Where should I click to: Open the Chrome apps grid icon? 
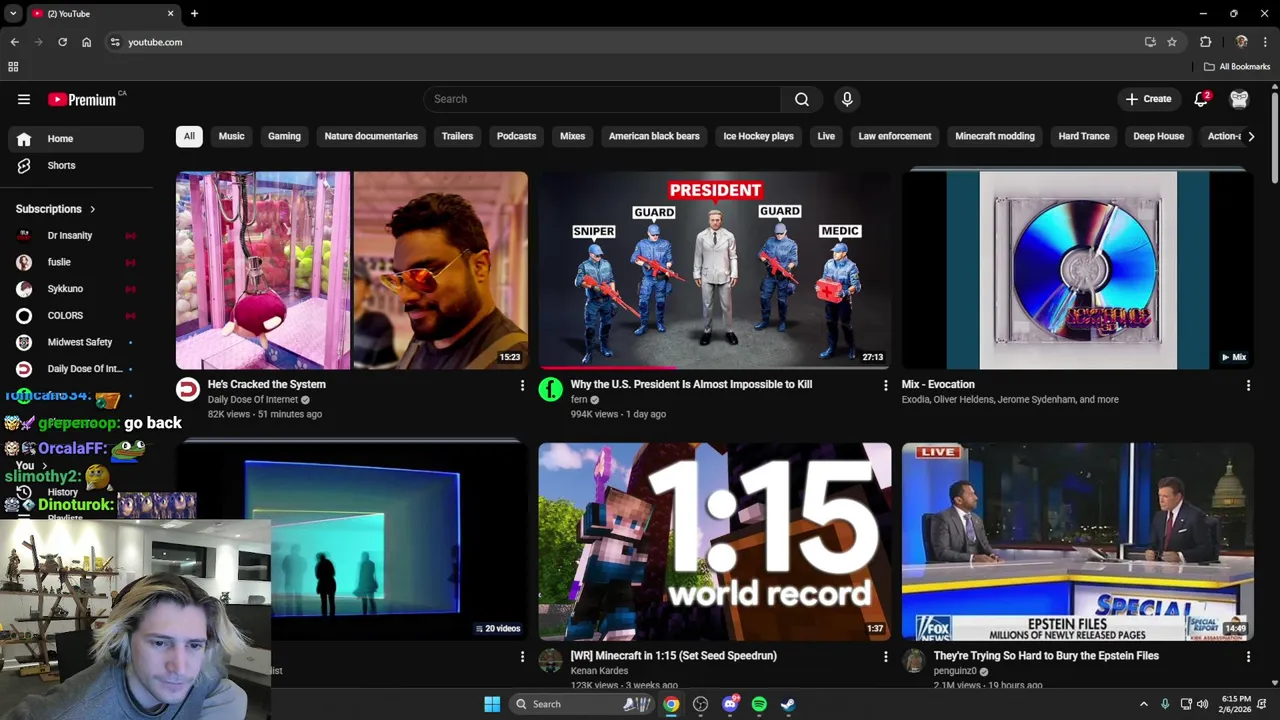click(13, 67)
